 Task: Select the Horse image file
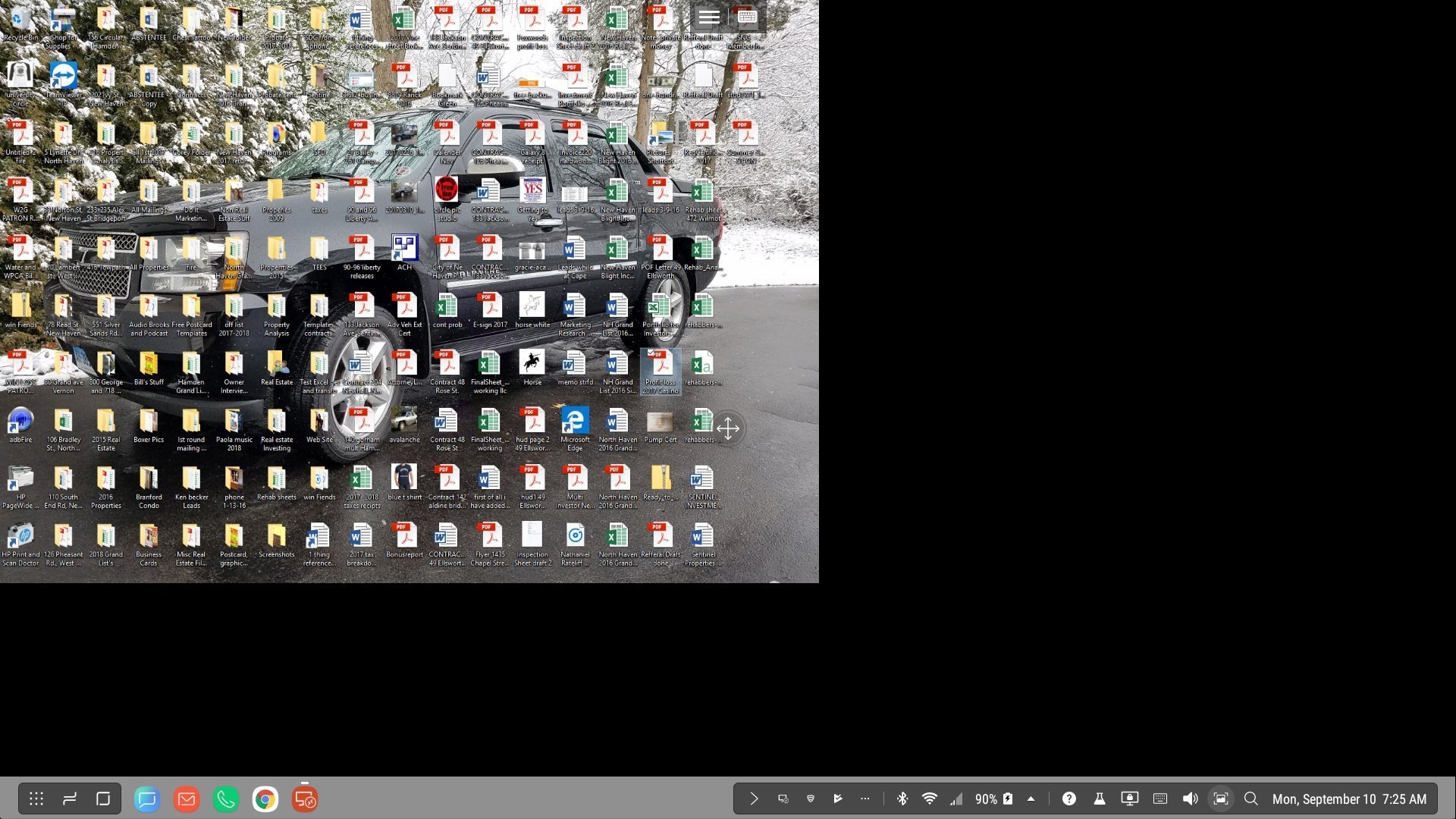point(532,367)
